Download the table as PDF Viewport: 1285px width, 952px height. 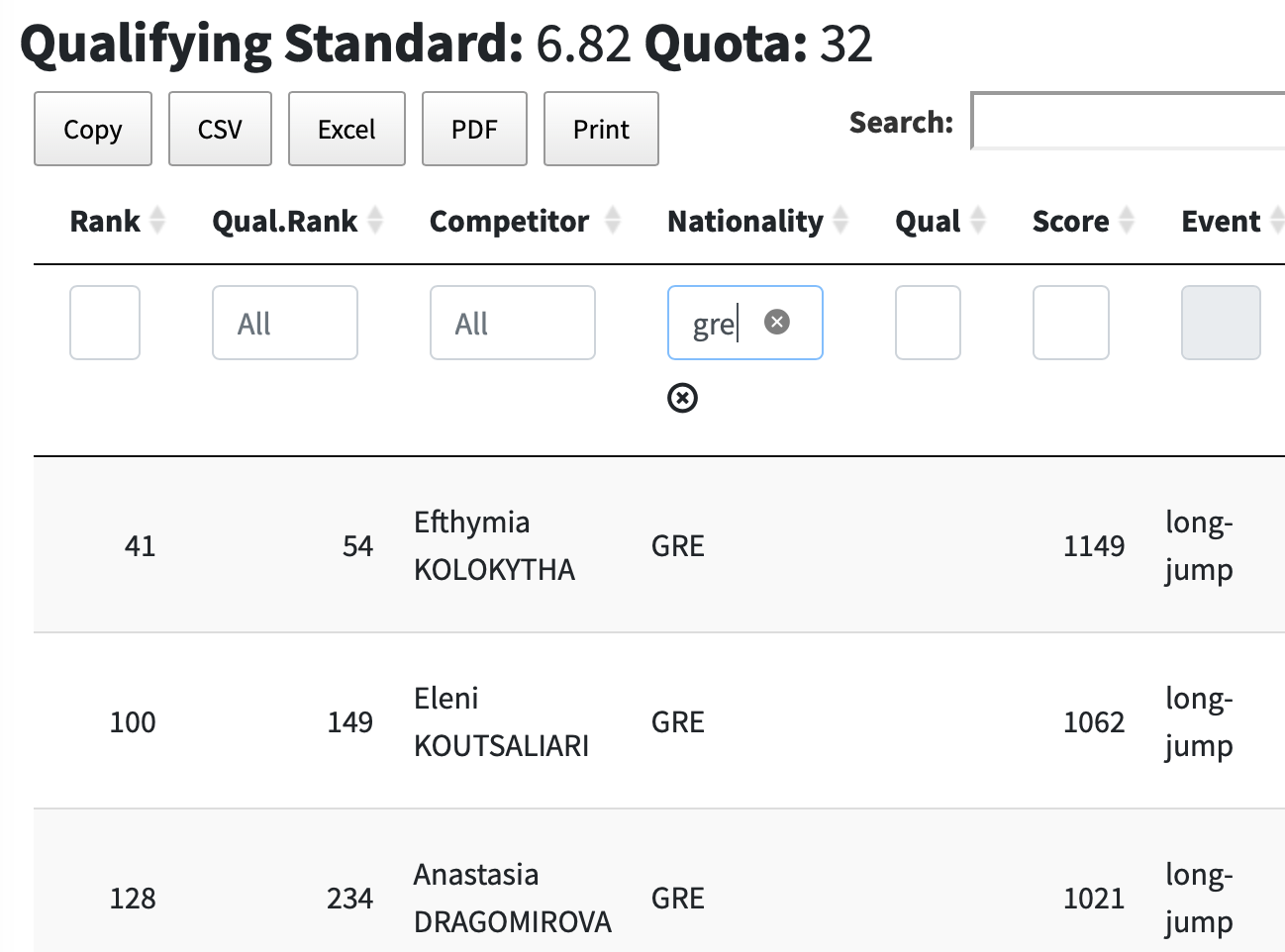pos(474,129)
